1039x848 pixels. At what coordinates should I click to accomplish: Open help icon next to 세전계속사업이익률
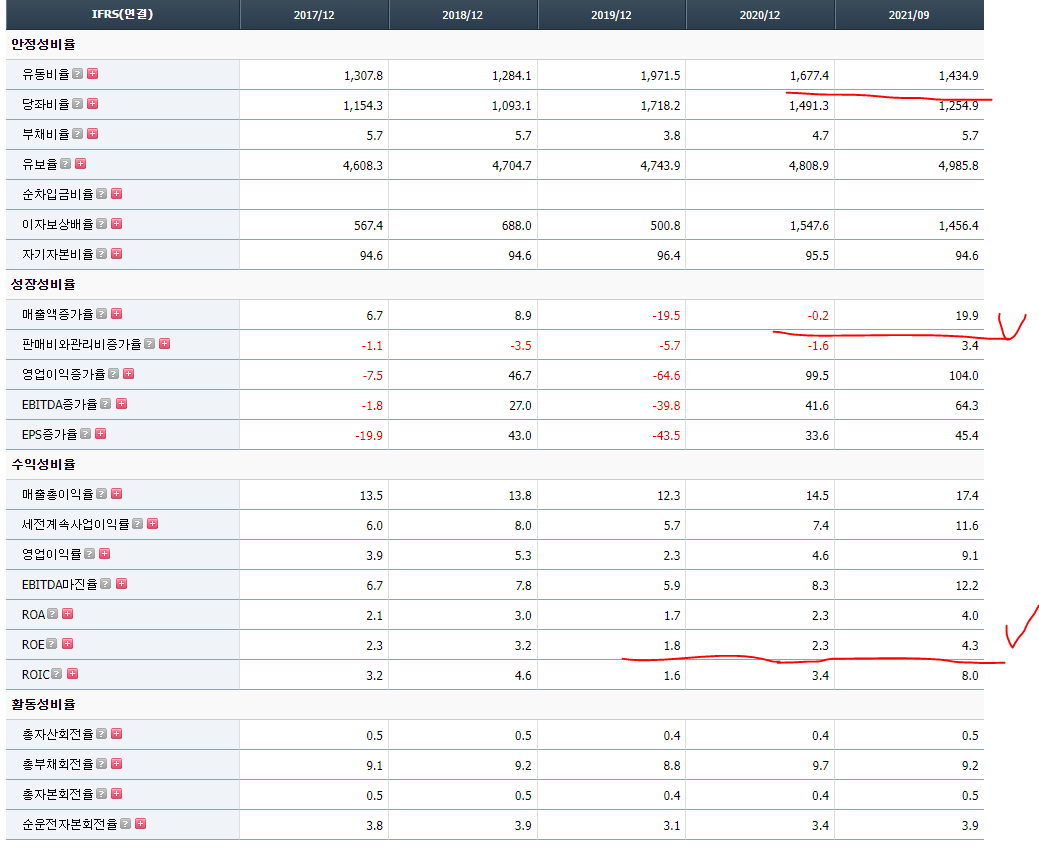click(137, 523)
